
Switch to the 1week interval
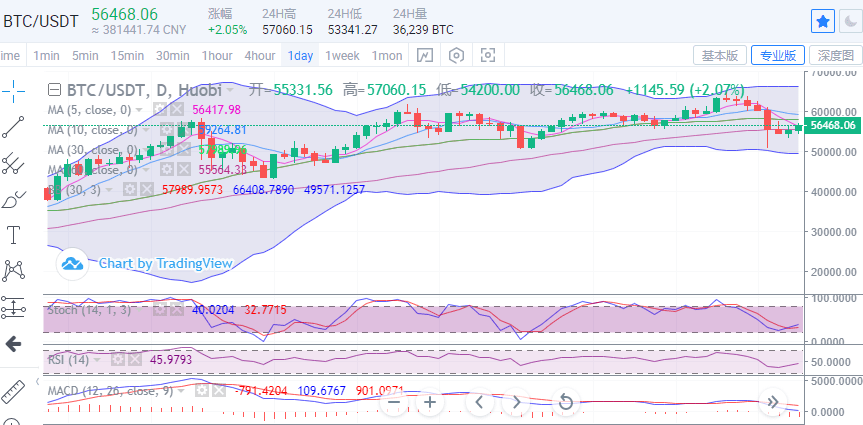tap(342, 55)
